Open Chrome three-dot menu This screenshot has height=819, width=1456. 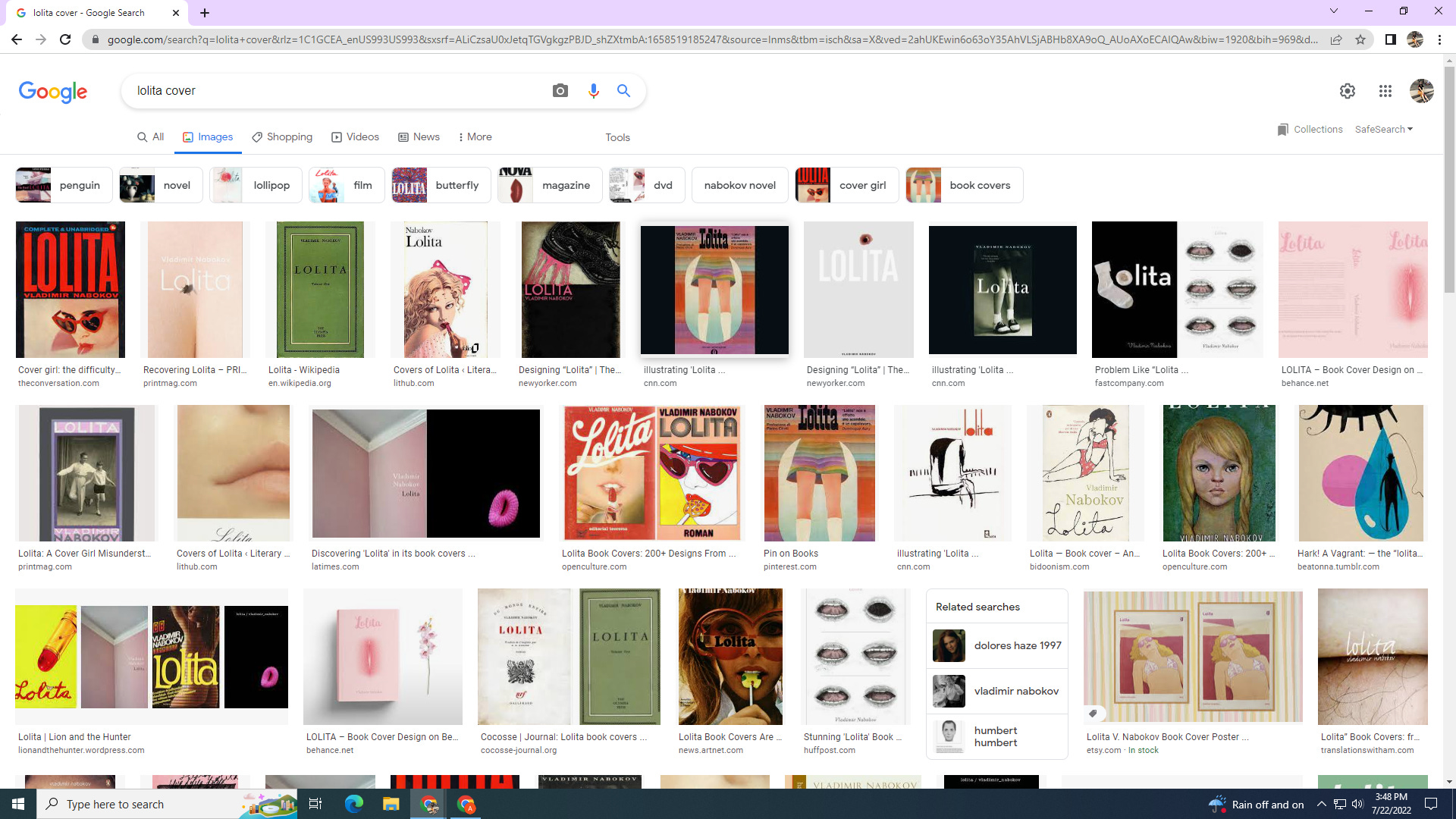(x=1439, y=39)
